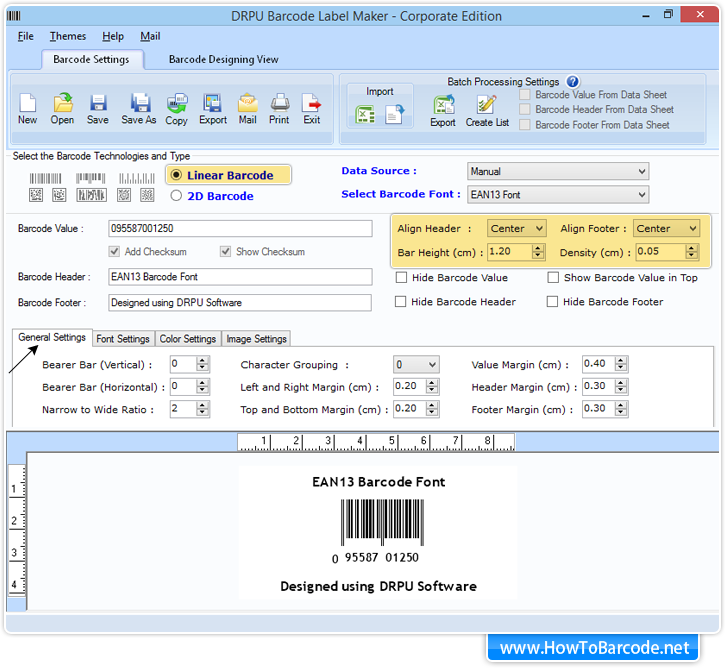Viewport: 725px width, 668px height.
Task: Select the General Settings tab
Action: pos(52,337)
